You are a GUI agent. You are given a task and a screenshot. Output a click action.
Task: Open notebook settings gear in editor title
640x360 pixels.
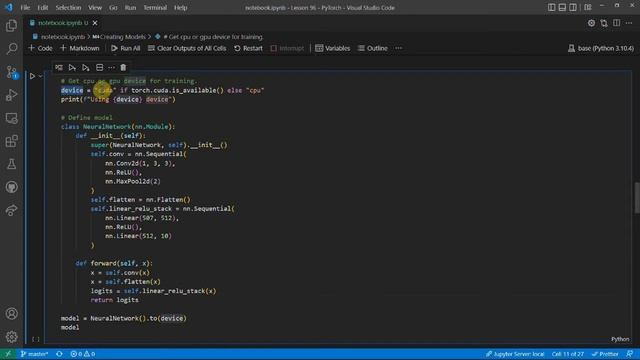pos(591,23)
